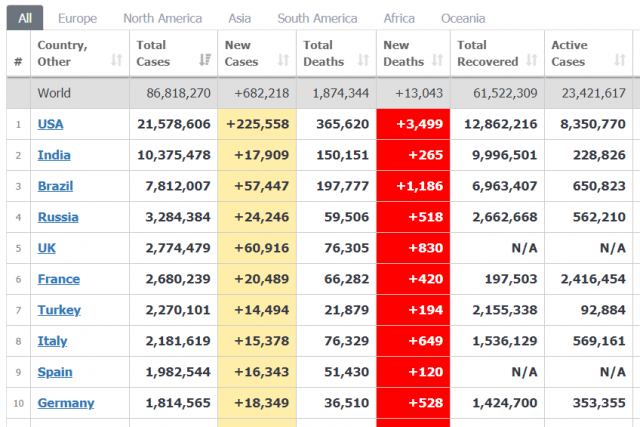
Task: Click USA active cases 8,350,770
Action: pyautogui.click(x=593, y=124)
